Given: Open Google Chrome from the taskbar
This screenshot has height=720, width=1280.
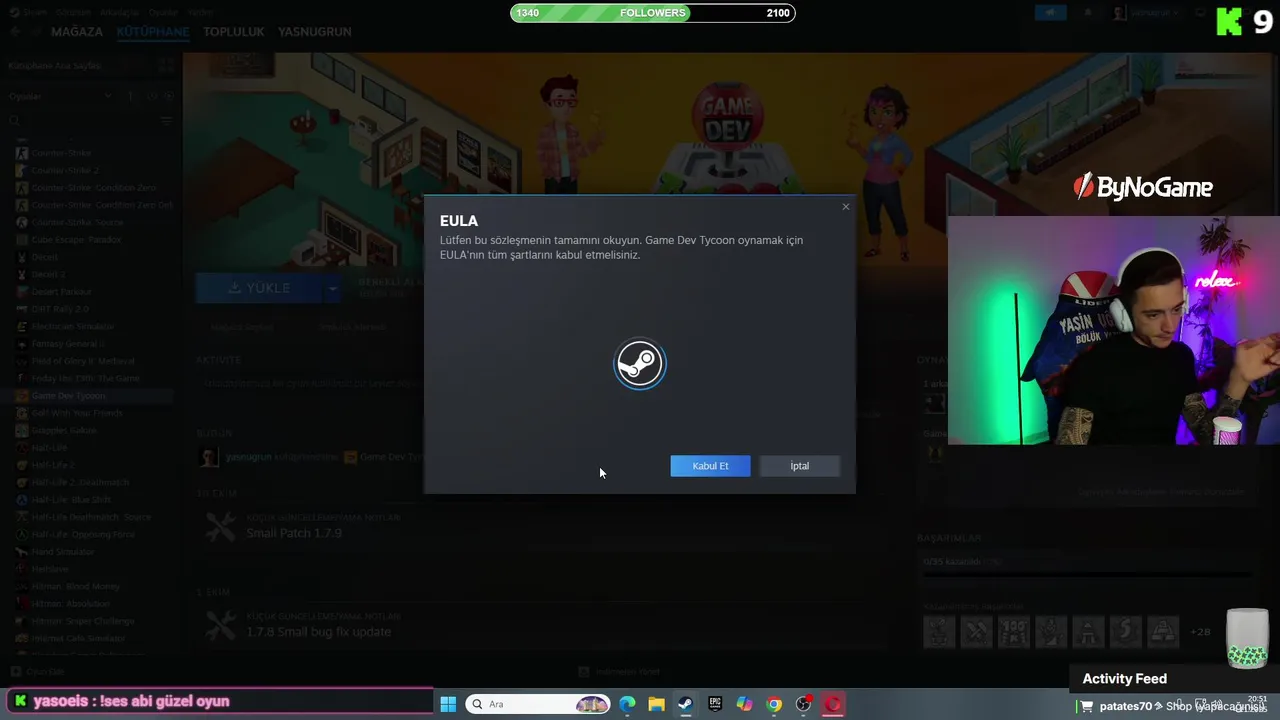Looking at the screenshot, I should (x=774, y=704).
